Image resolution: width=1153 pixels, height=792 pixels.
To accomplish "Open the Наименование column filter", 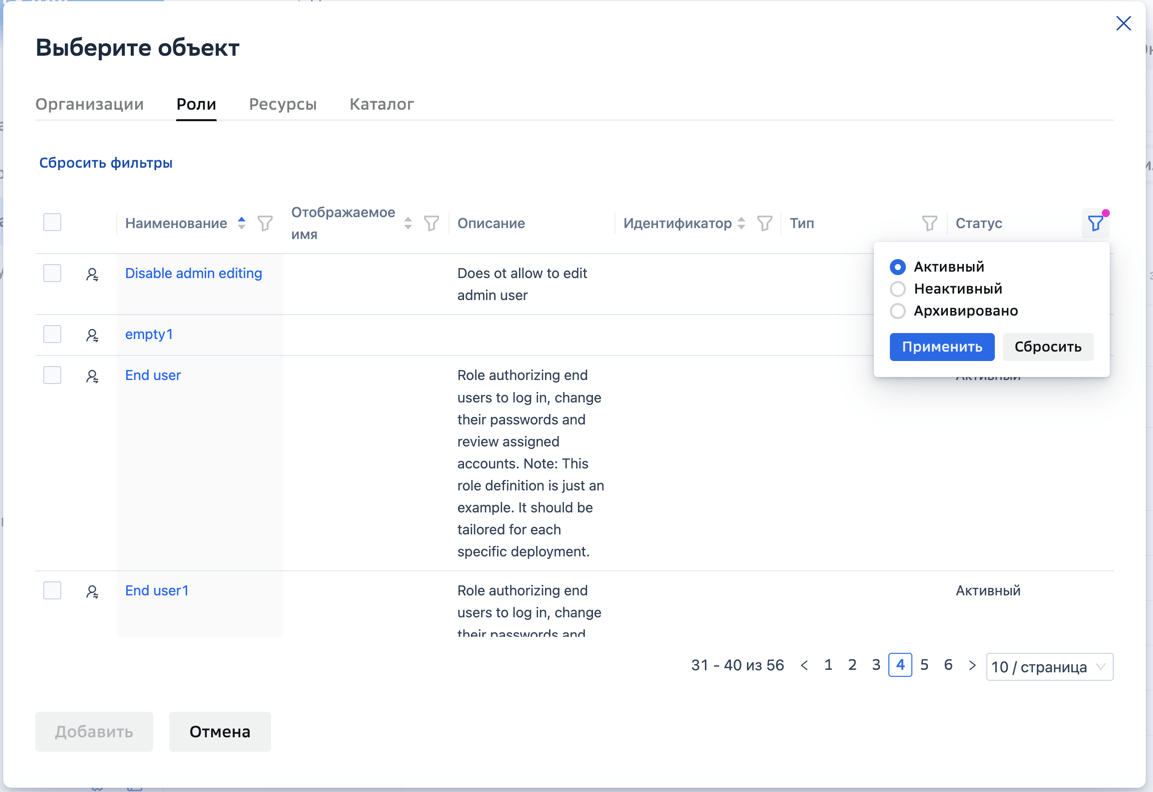I will 265,223.
